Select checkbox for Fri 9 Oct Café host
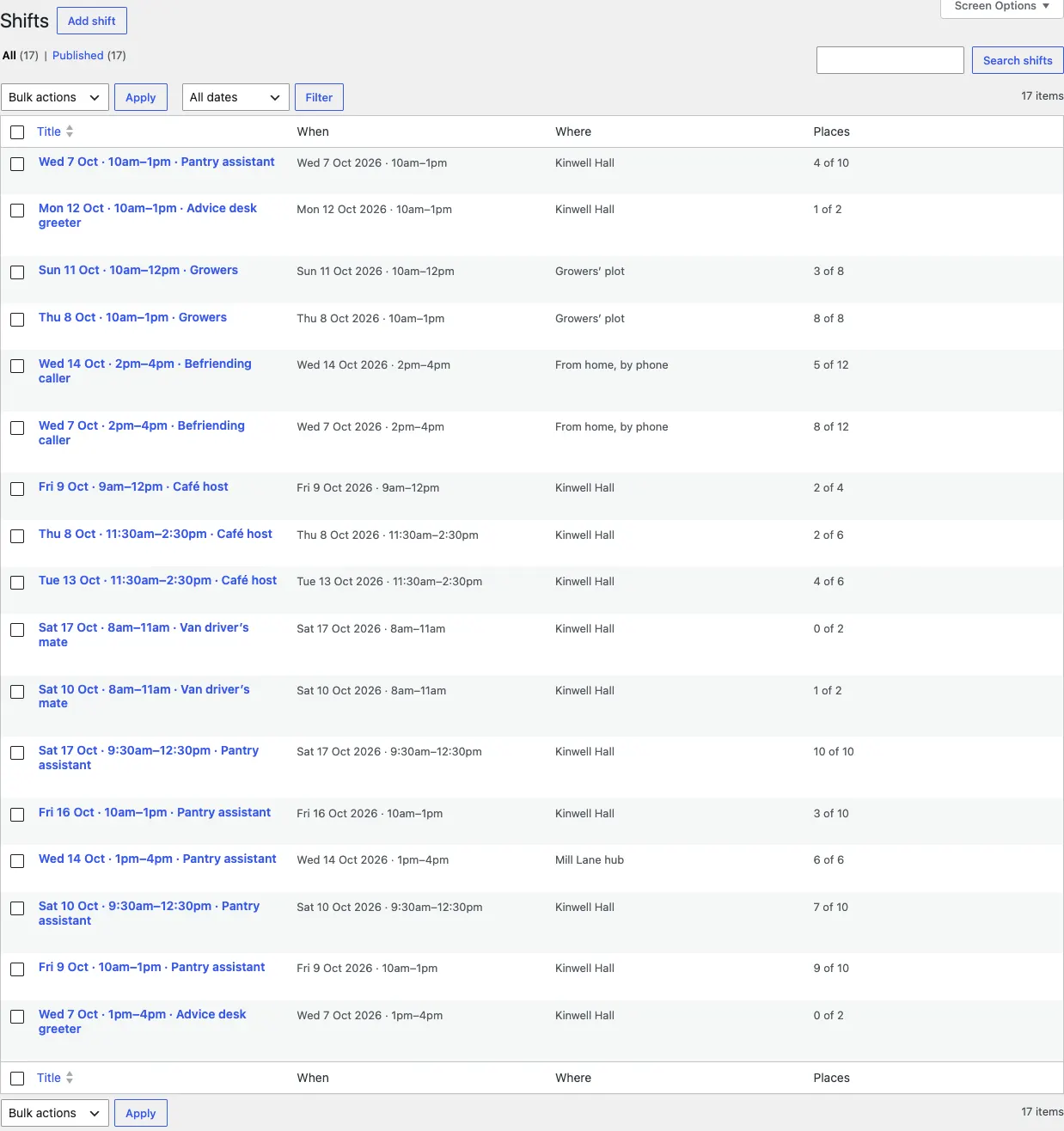This screenshot has width=1064, height=1131. coord(17,489)
